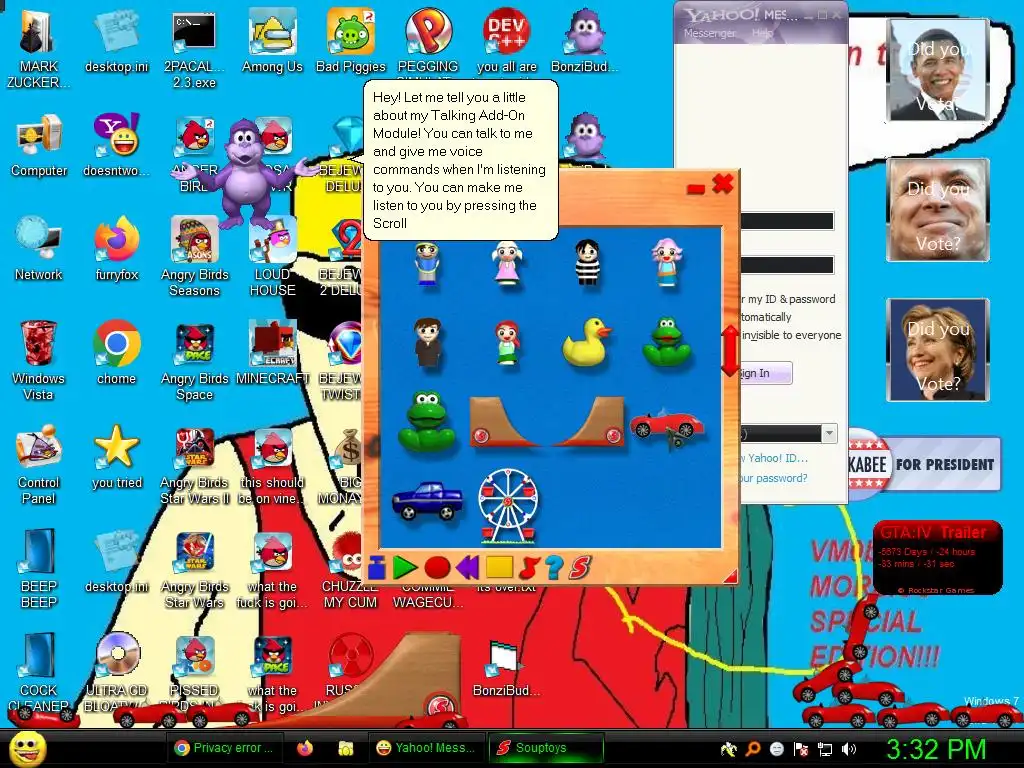Click the forgot password link in Messenger

pos(773,477)
